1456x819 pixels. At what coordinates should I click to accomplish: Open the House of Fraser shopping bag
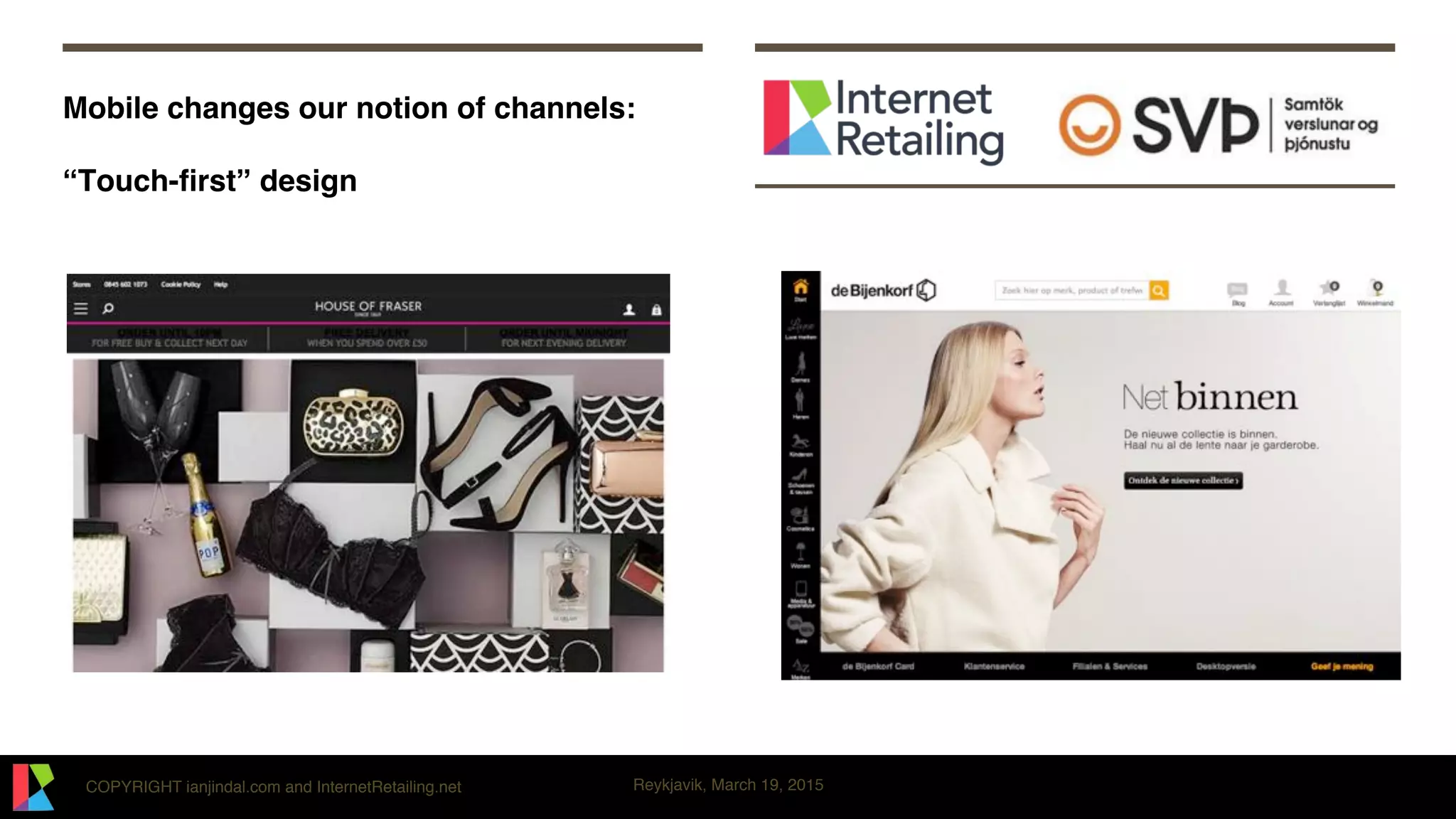656,309
